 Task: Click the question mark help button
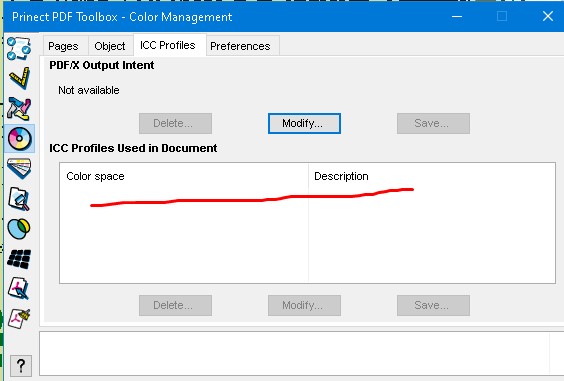(21, 366)
